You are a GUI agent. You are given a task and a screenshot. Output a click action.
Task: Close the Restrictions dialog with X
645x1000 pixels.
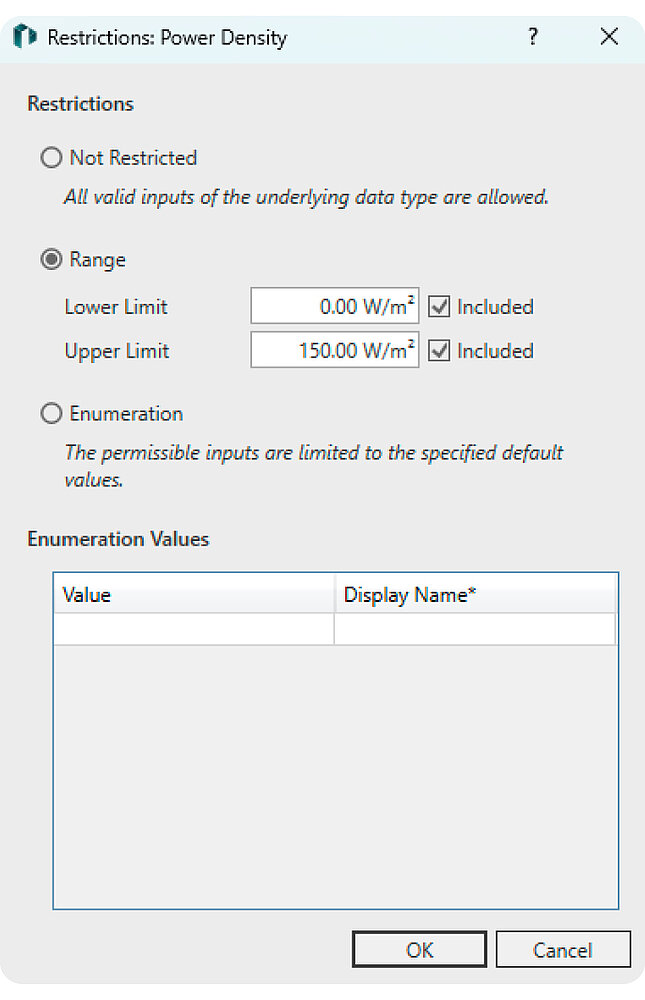click(x=609, y=38)
